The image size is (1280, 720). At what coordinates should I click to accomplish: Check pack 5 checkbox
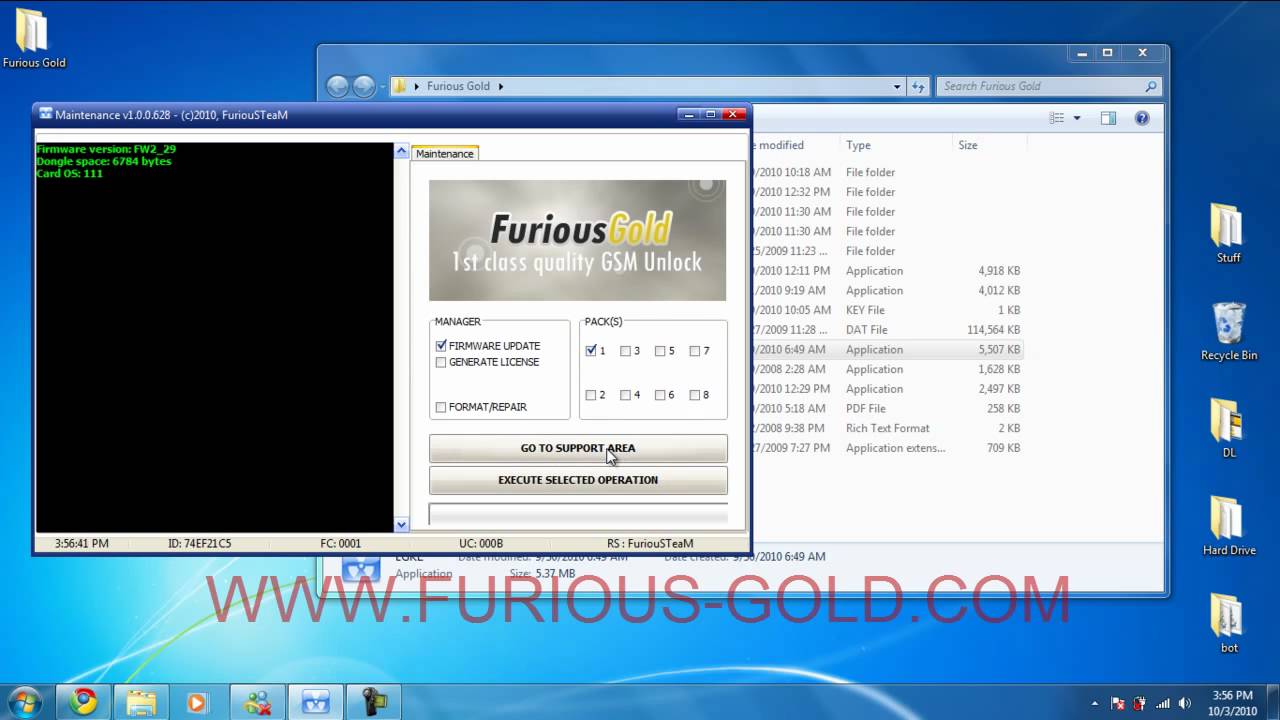(x=661, y=351)
